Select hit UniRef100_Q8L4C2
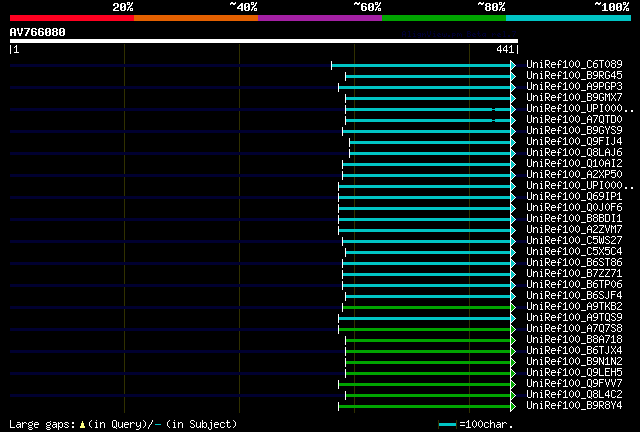The image size is (640, 432). (574, 395)
